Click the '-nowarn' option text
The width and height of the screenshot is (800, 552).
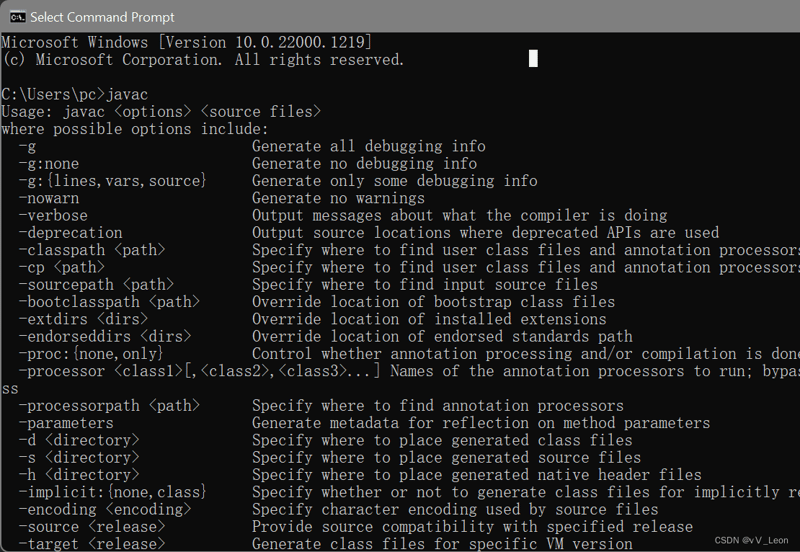(x=49, y=198)
